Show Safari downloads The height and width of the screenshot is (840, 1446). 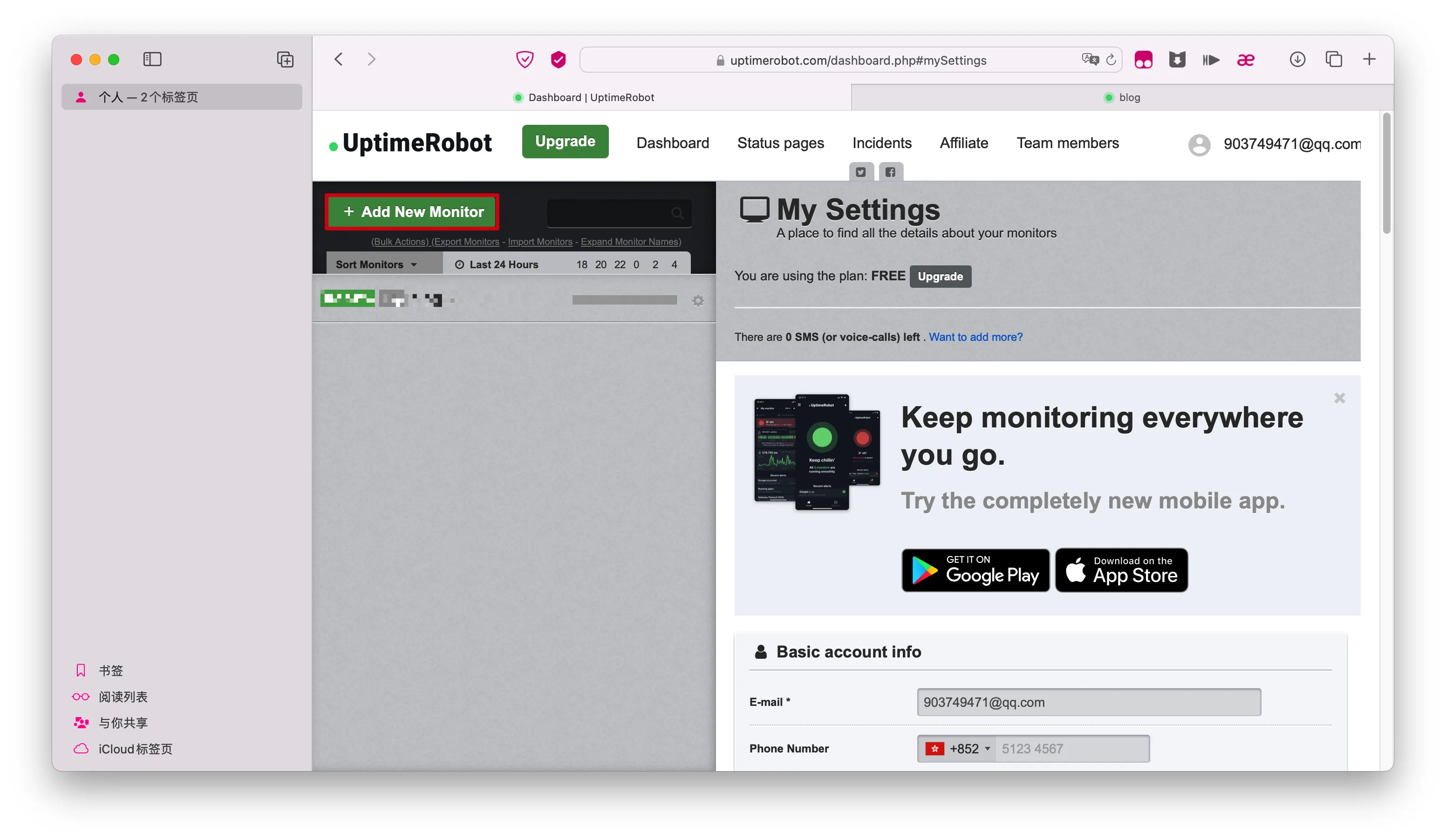[x=1297, y=59]
